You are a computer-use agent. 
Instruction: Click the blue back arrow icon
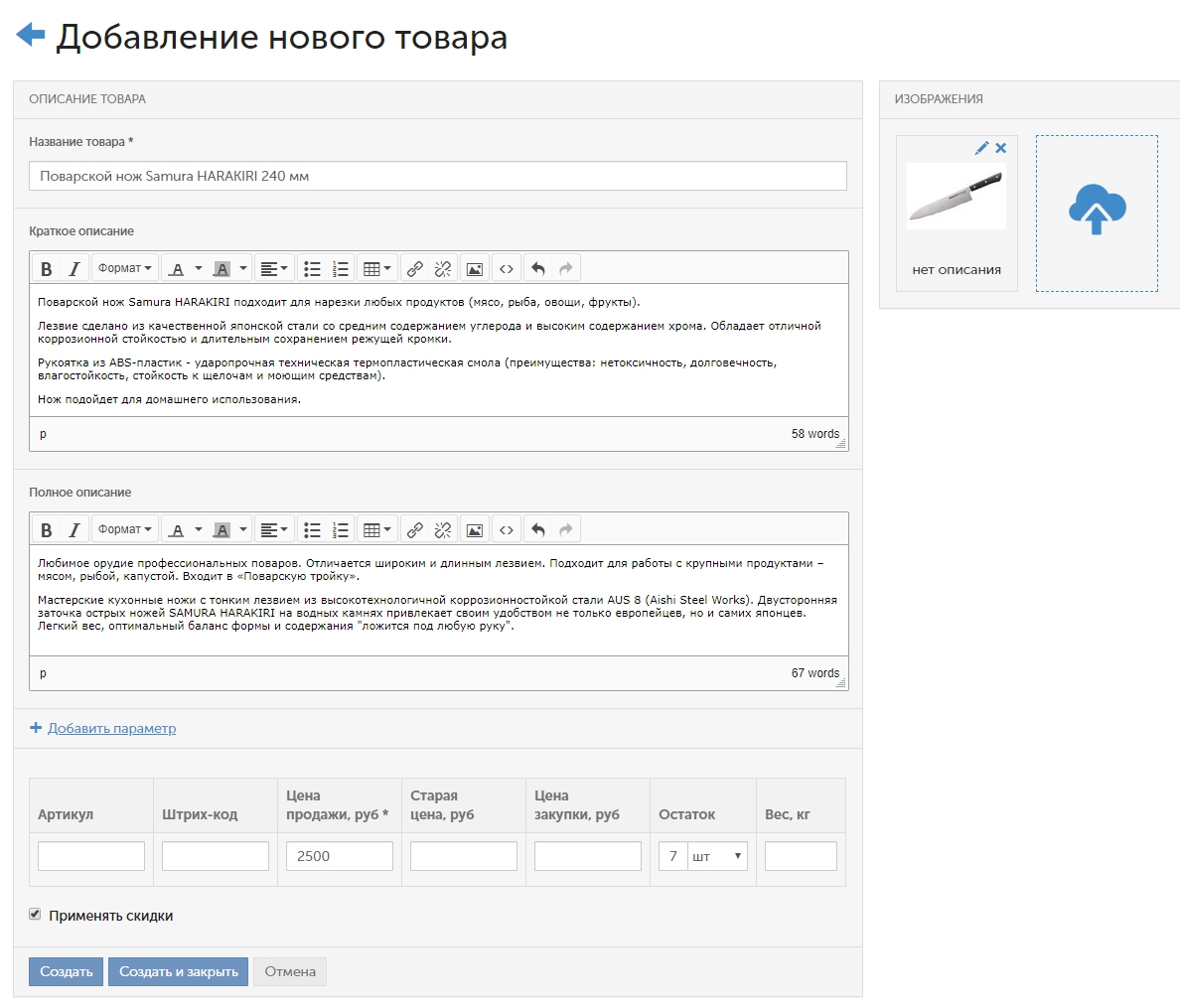coord(31,35)
